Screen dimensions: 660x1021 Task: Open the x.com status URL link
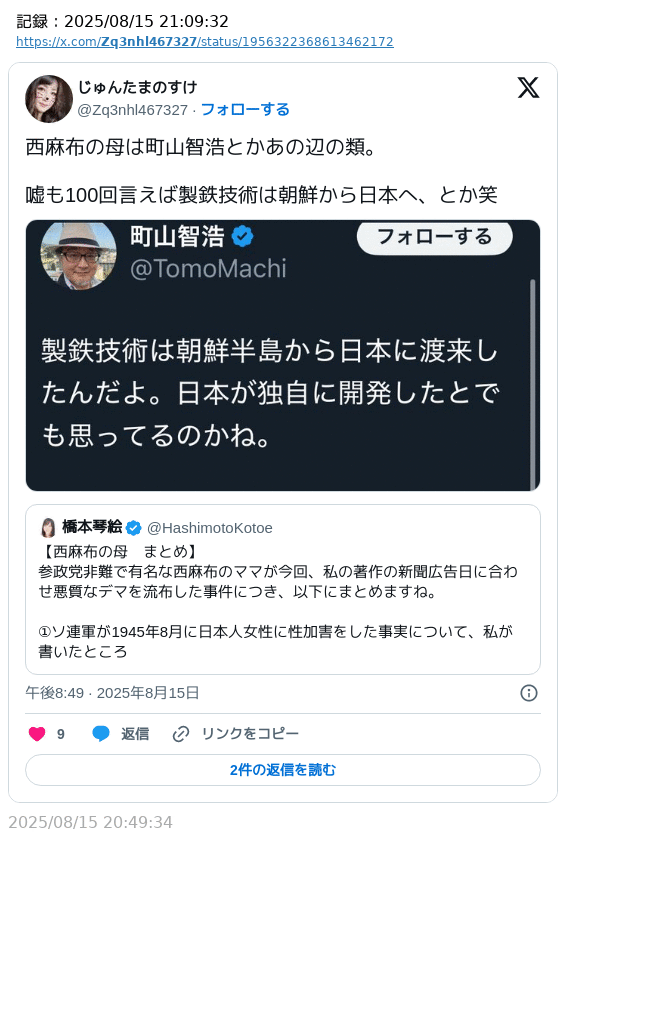pos(204,42)
